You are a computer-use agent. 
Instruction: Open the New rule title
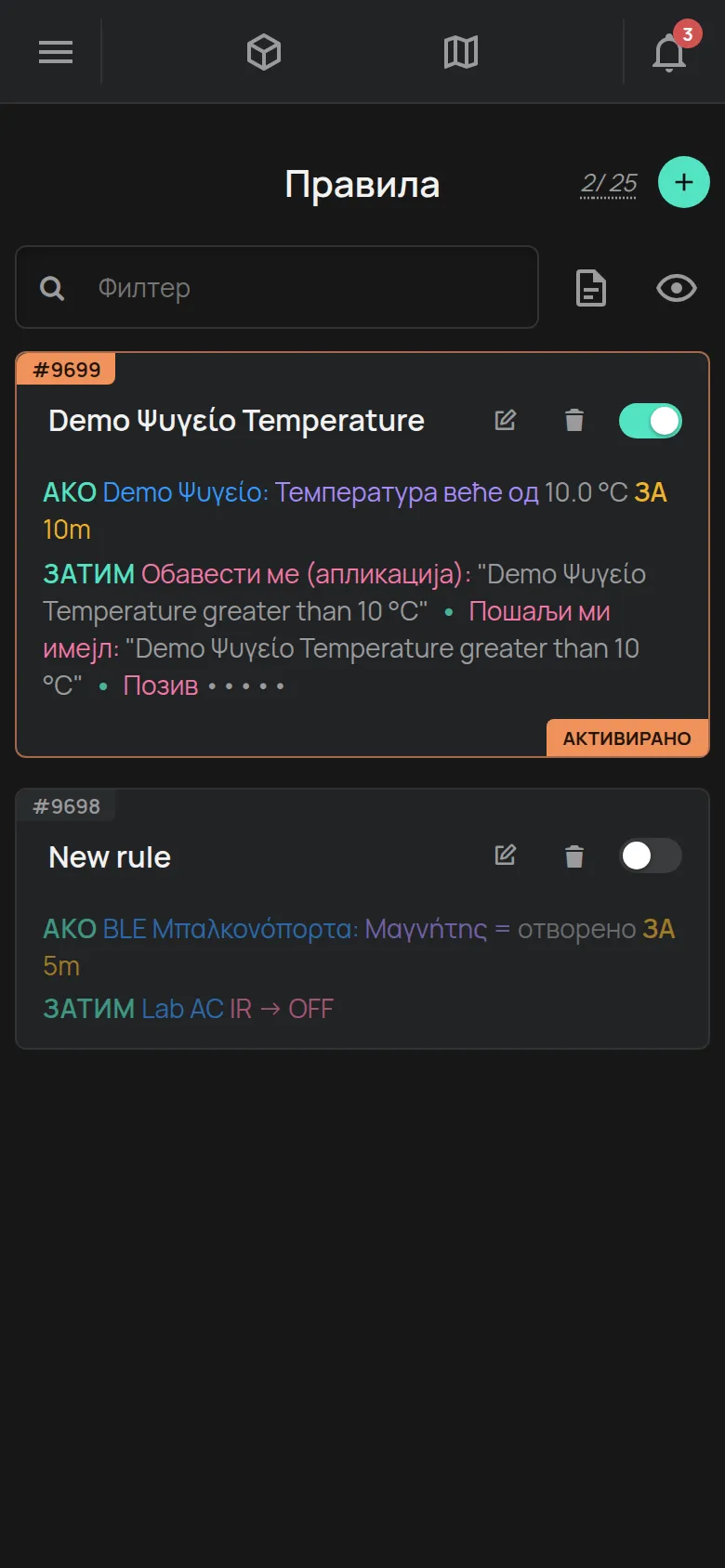click(x=110, y=856)
